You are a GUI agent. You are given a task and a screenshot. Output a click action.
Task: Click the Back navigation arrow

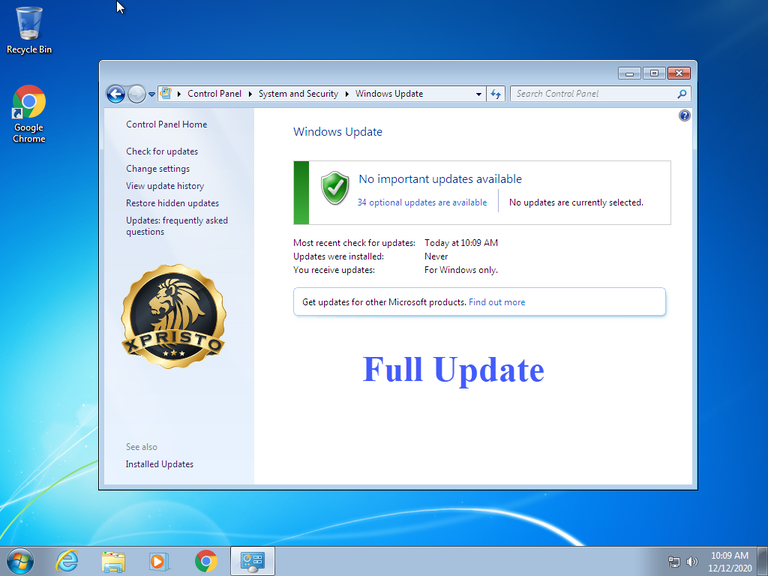(x=116, y=94)
